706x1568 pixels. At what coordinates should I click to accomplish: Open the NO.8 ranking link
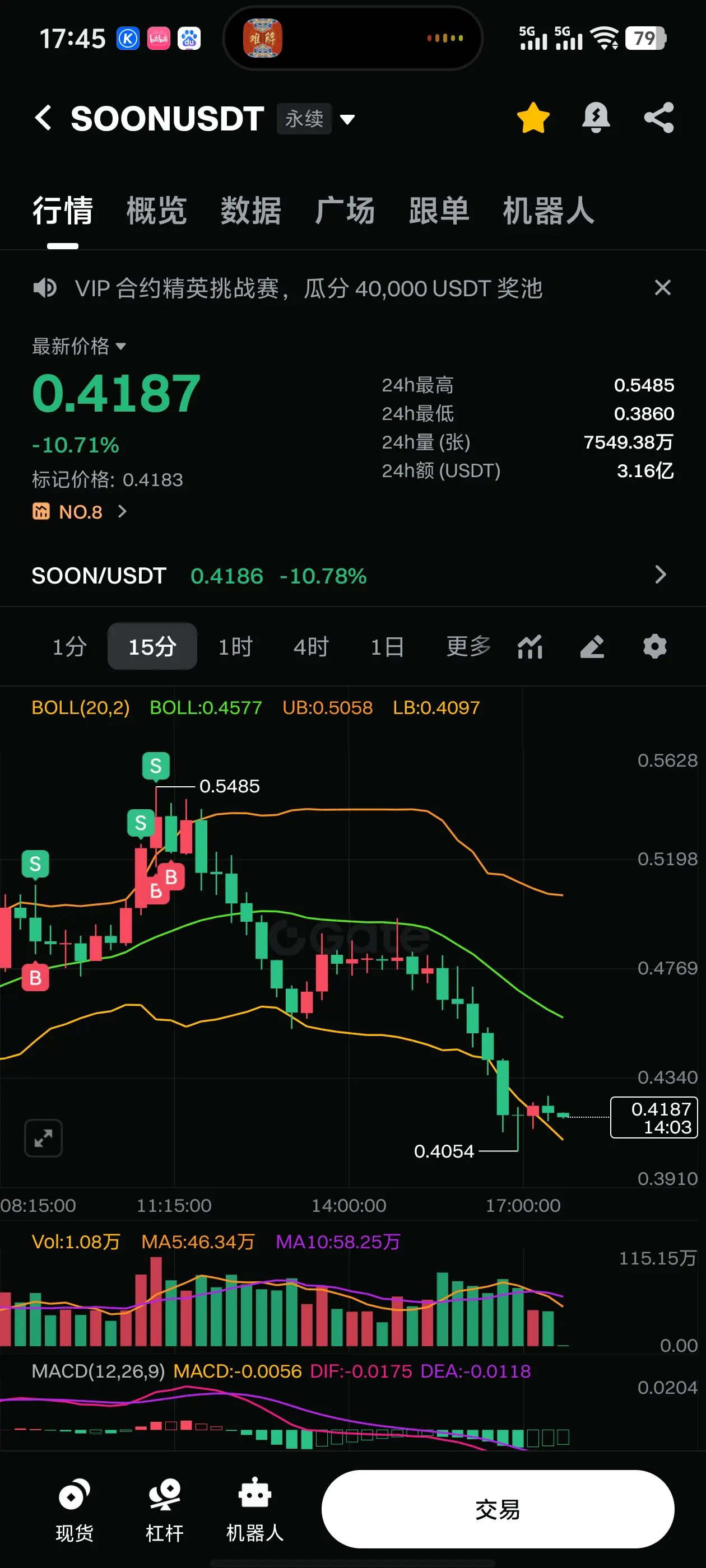(x=80, y=511)
